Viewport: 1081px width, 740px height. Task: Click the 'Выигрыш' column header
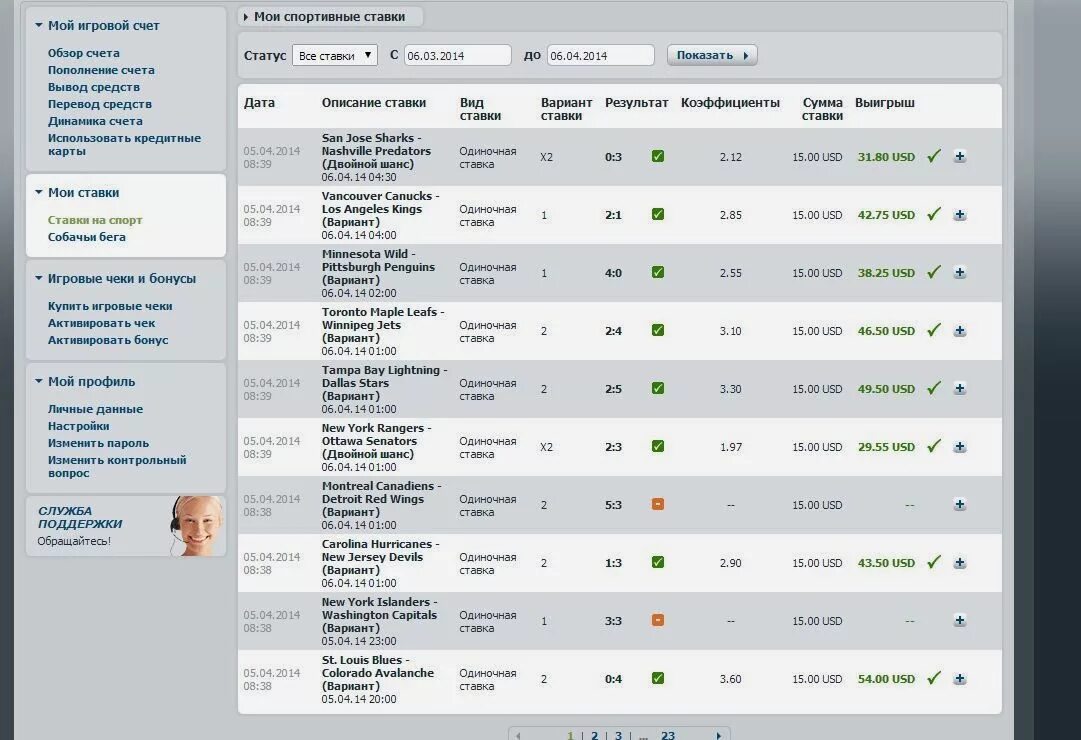coord(885,103)
